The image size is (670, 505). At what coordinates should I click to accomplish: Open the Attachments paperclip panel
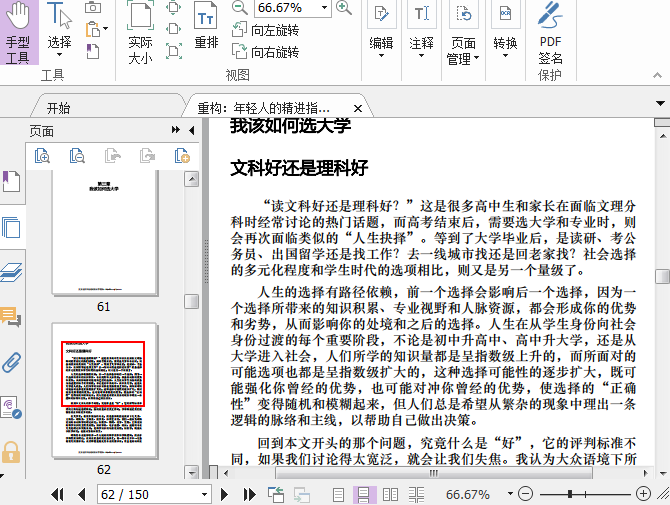click(11, 363)
